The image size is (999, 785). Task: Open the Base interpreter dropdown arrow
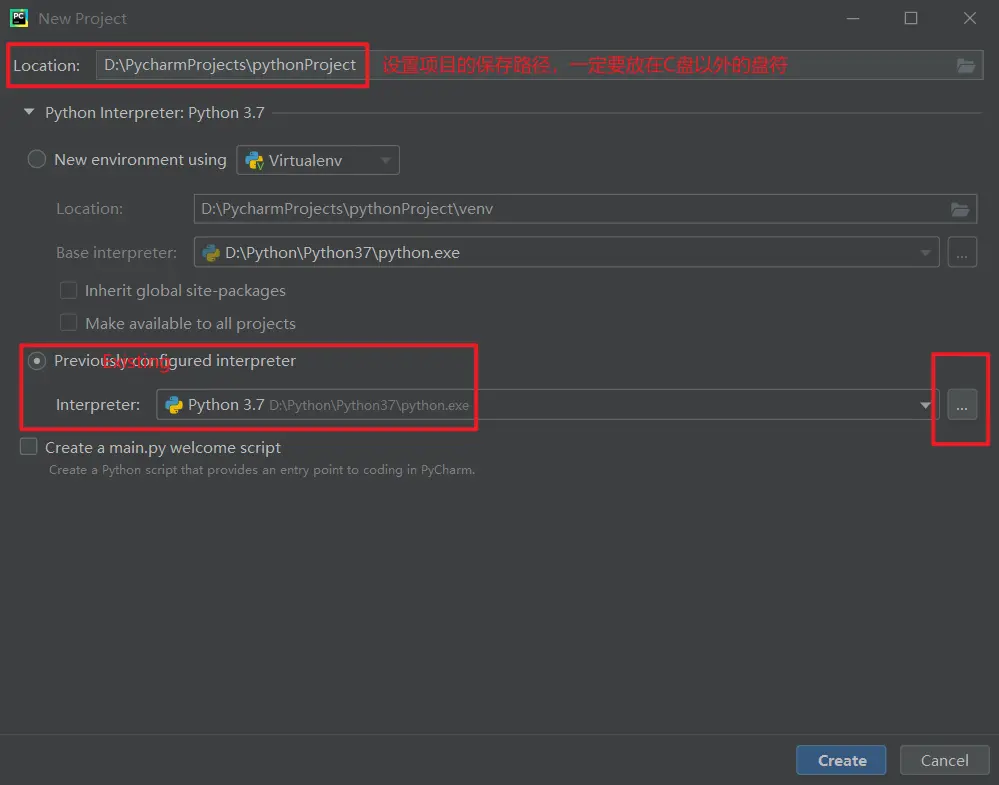pyautogui.click(x=925, y=253)
